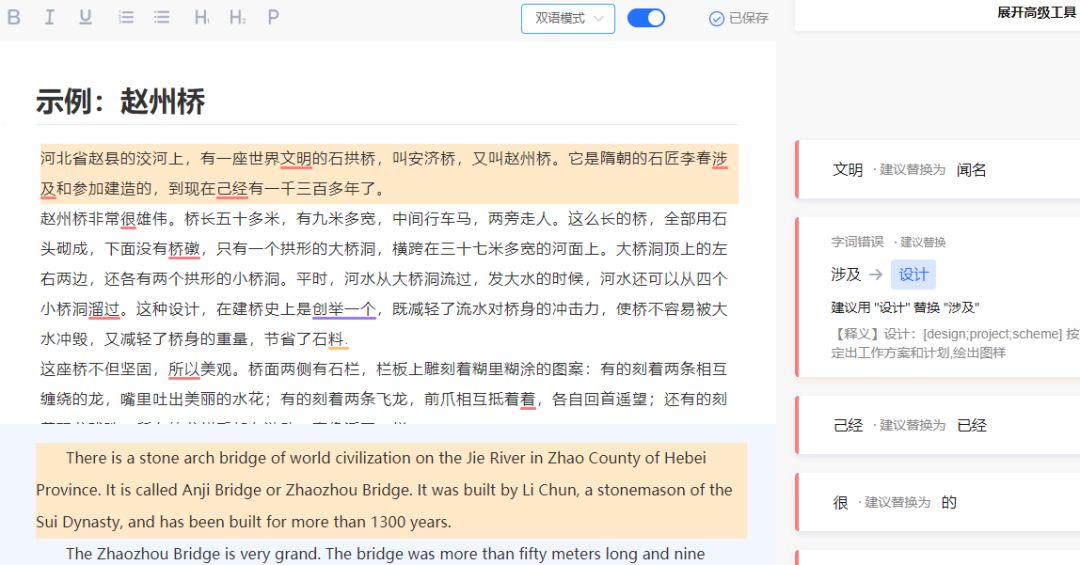Image resolution: width=1080 pixels, height=565 pixels.
Task: Open the 己经 → 已经 suggestion card
Action: pyautogui.click(x=937, y=425)
